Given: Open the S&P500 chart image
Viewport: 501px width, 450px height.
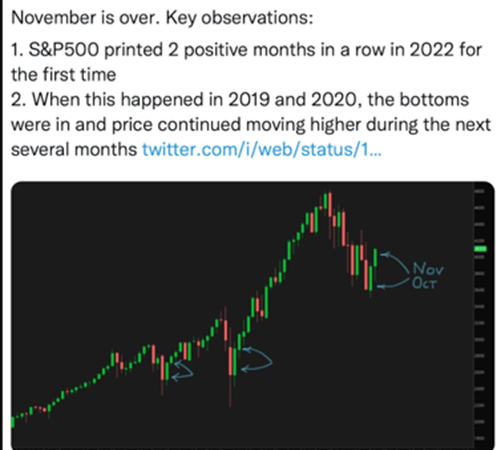Looking at the screenshot, I should (x=253, y=316).
